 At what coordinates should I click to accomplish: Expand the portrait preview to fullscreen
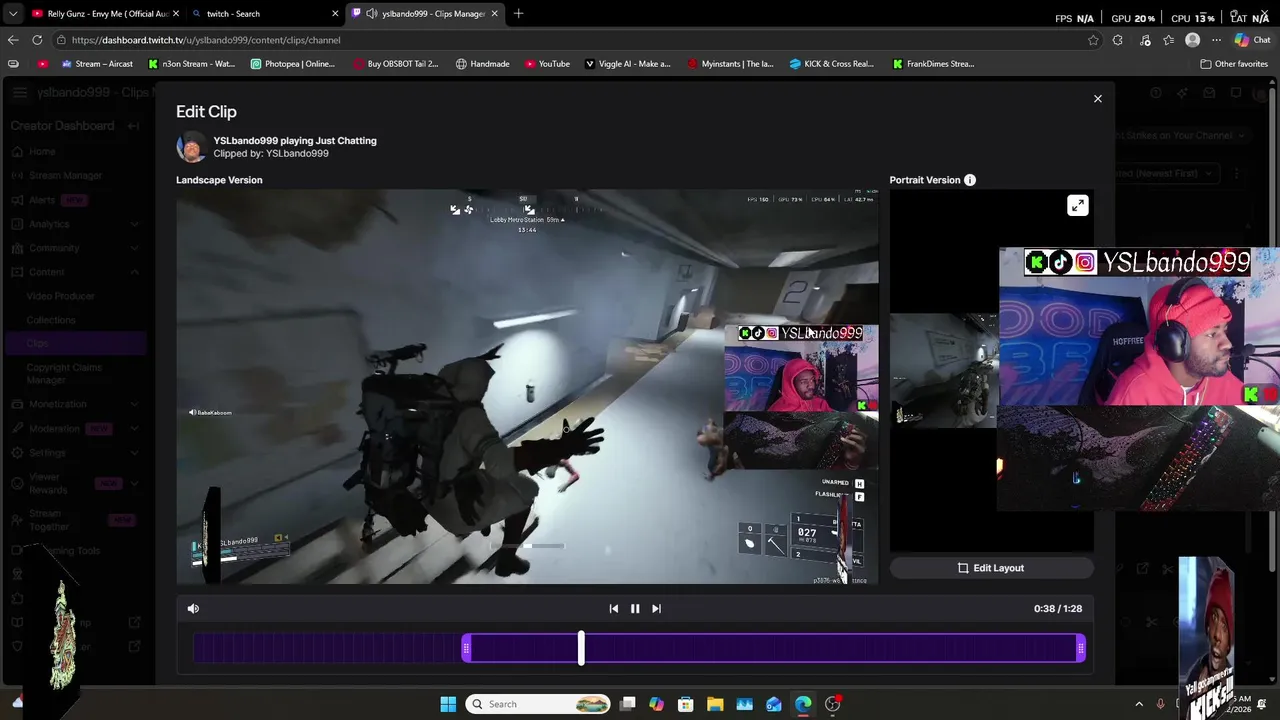pyautogui.click(x=1077, y=206)
